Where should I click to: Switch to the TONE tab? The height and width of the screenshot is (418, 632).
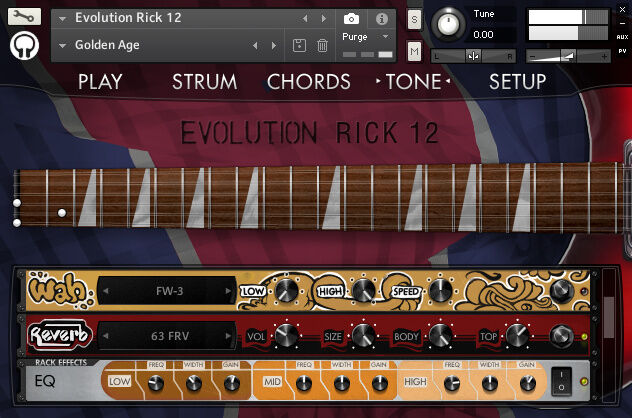tap(414, 82)
